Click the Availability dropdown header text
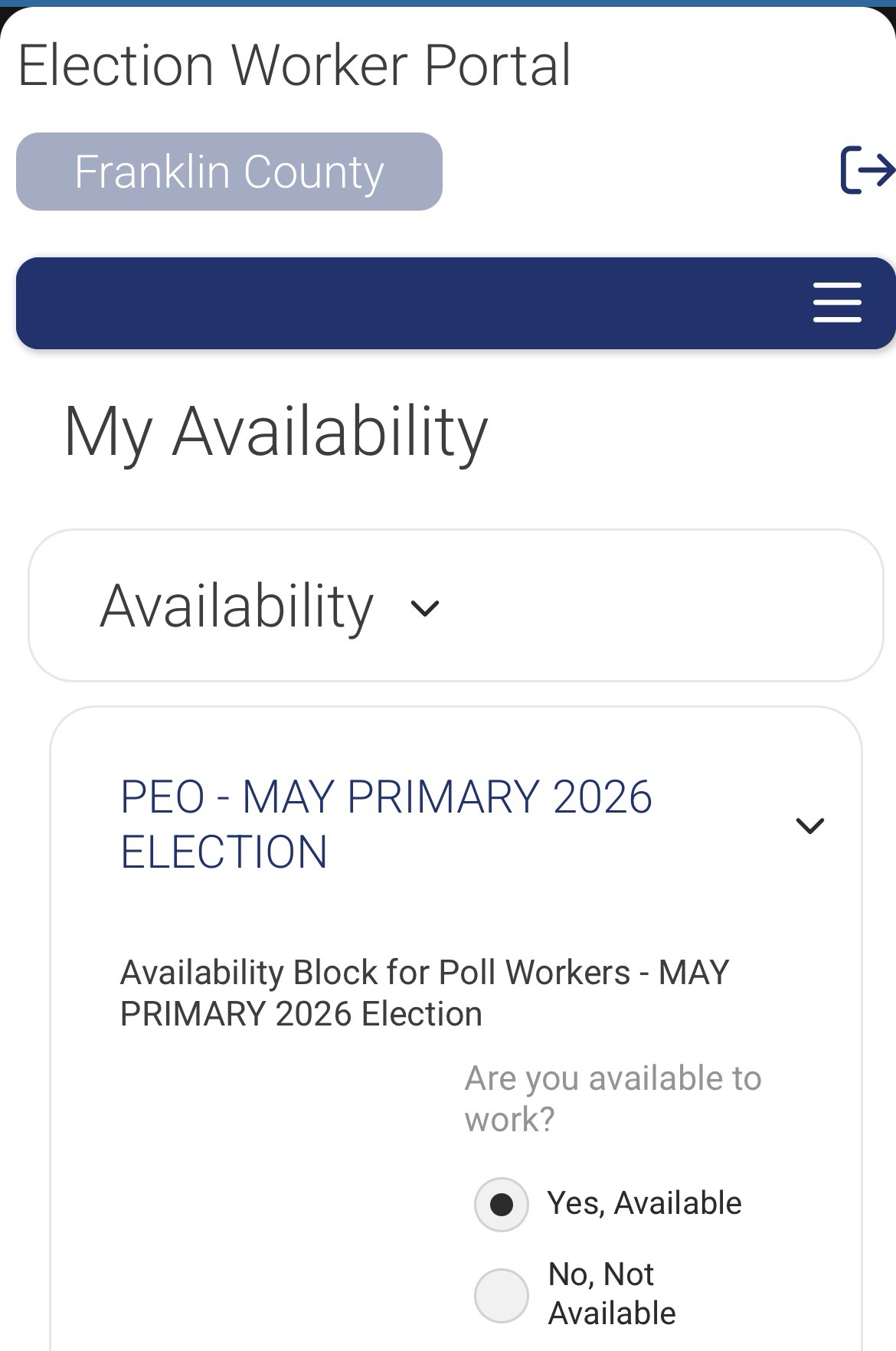 pos(237,607)
